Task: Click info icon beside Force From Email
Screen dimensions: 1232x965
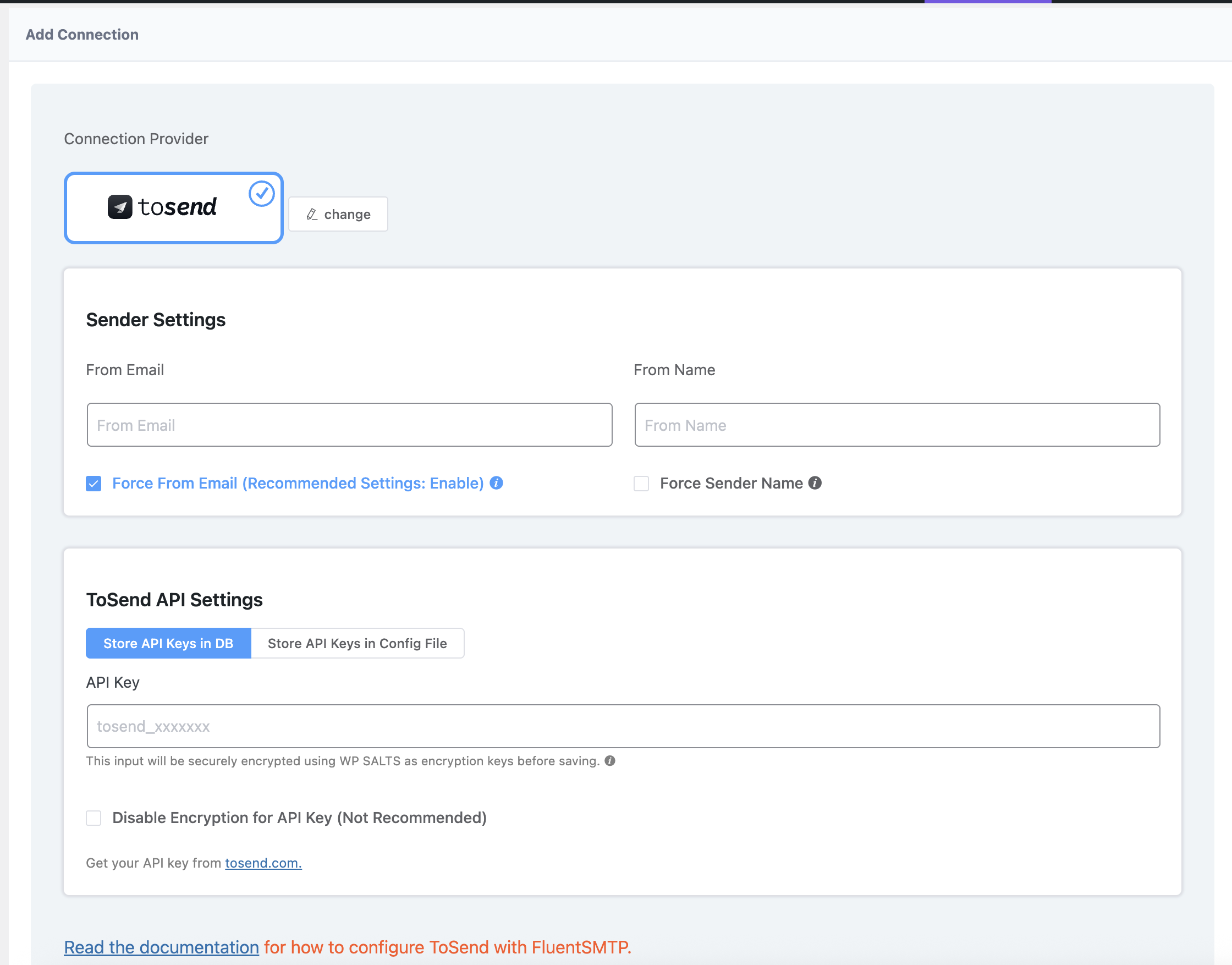Action: pyautogui.click(x=497, y=483)
